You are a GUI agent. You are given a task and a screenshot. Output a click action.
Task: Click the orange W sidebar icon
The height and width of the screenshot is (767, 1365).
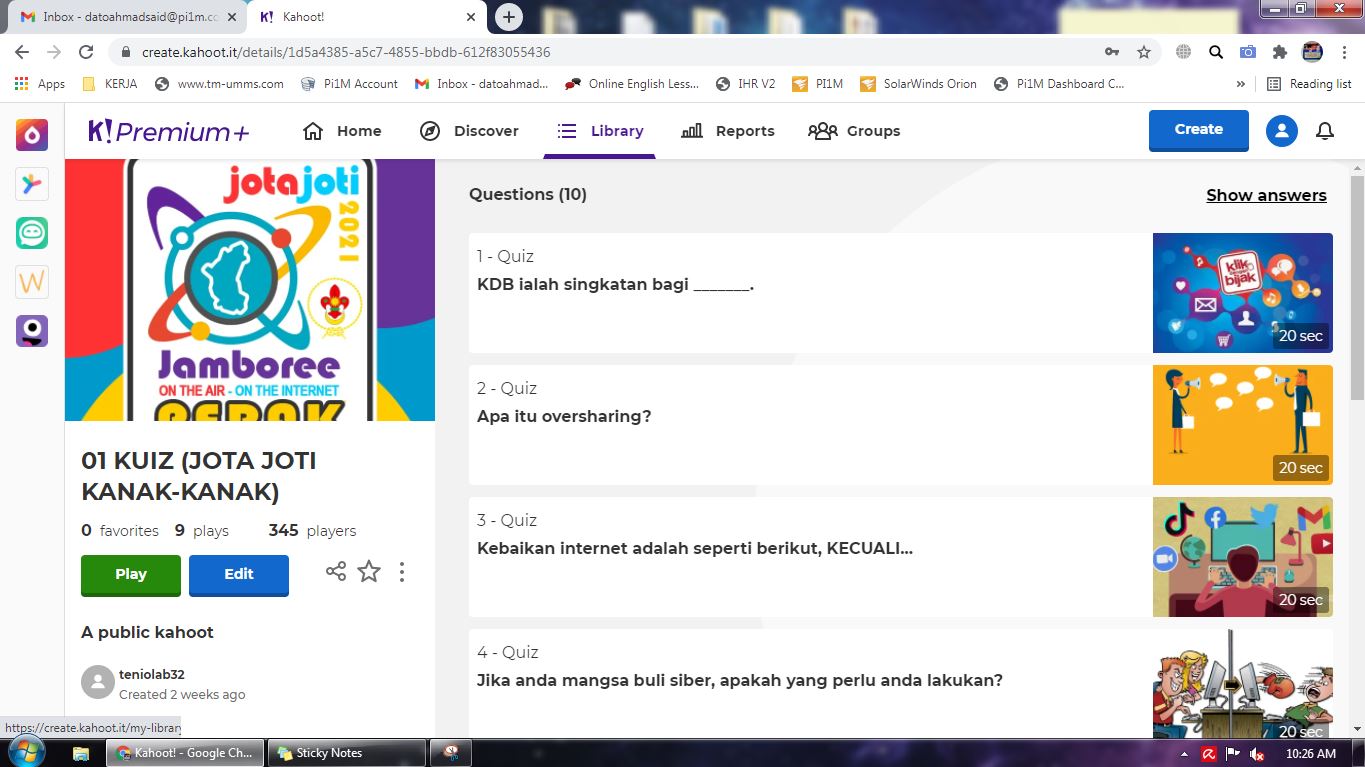(32, 282)
